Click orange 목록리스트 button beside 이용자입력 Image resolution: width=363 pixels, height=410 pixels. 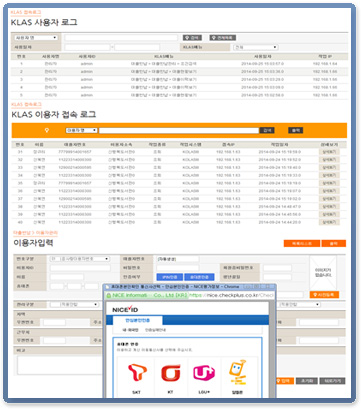click(x=302, y=244)
